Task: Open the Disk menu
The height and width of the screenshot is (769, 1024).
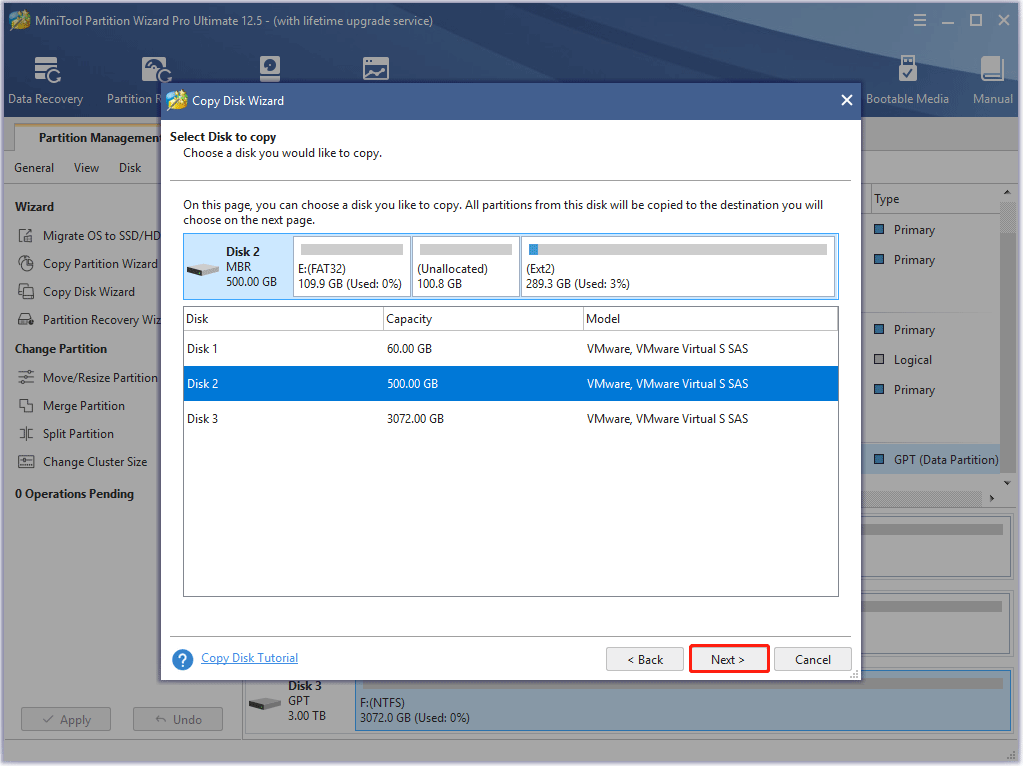Action: [x=129, y=167]
